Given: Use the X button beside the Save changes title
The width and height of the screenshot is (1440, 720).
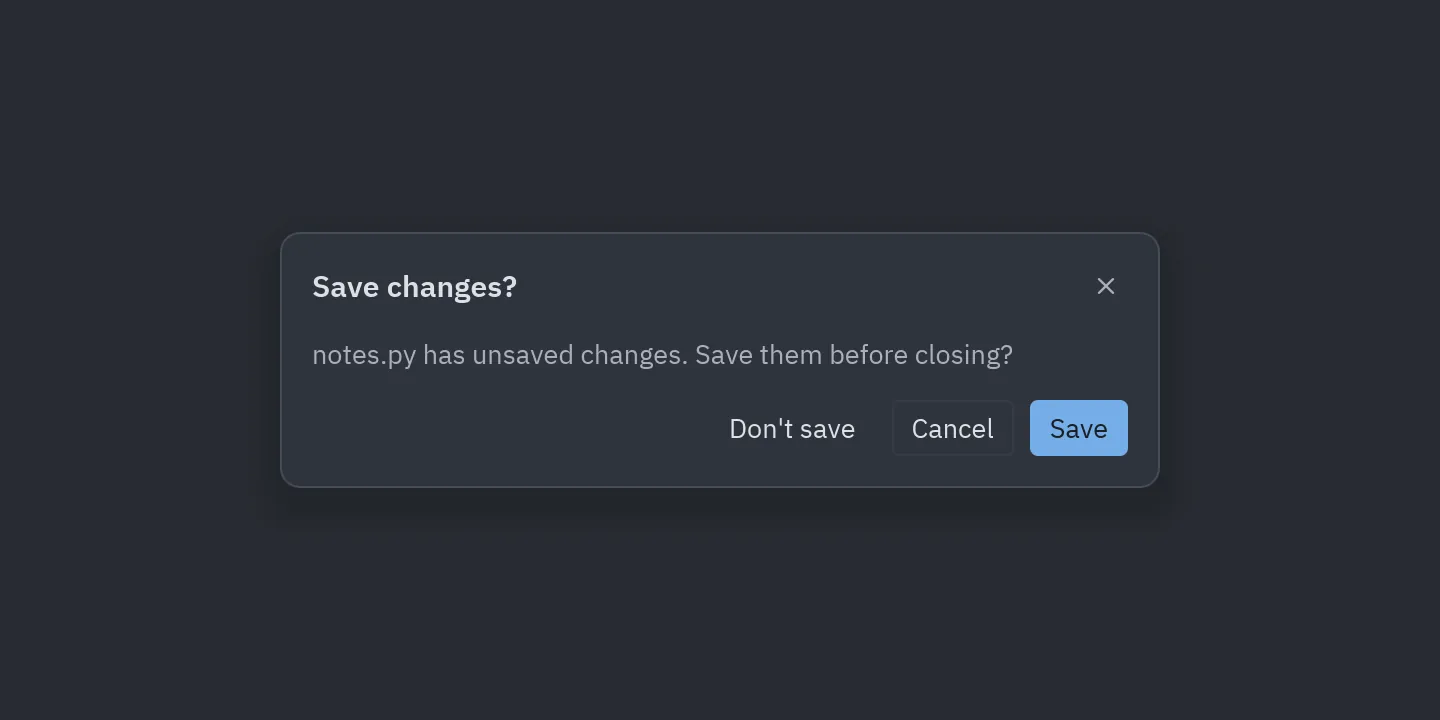Looking at the screenshot, I should click(x=1105, y=286).
